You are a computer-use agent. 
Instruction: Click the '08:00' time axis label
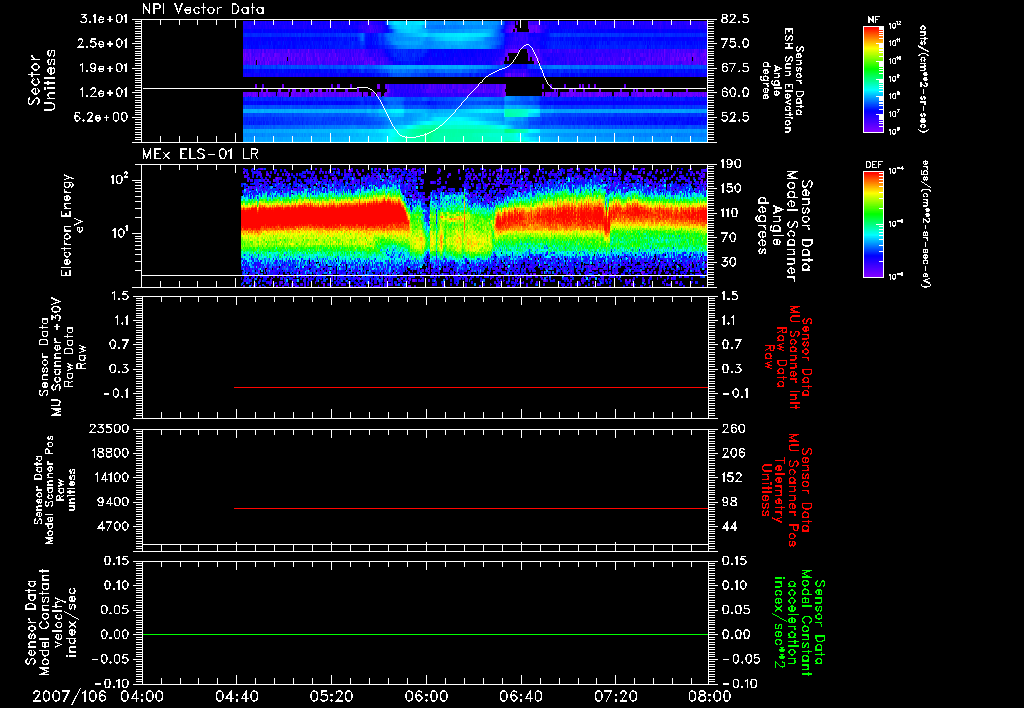tap(710, 696)
